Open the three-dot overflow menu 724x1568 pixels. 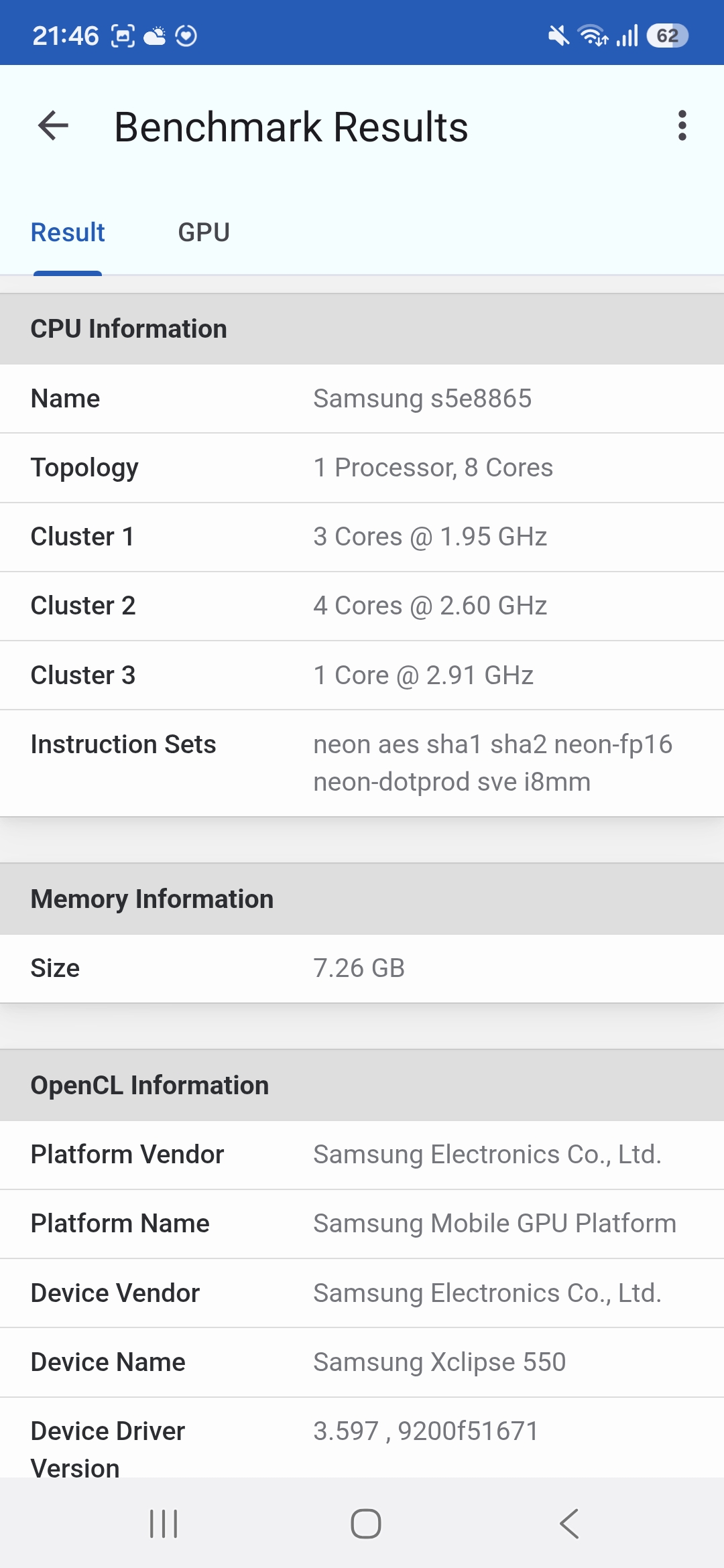(x=682, y=125)
